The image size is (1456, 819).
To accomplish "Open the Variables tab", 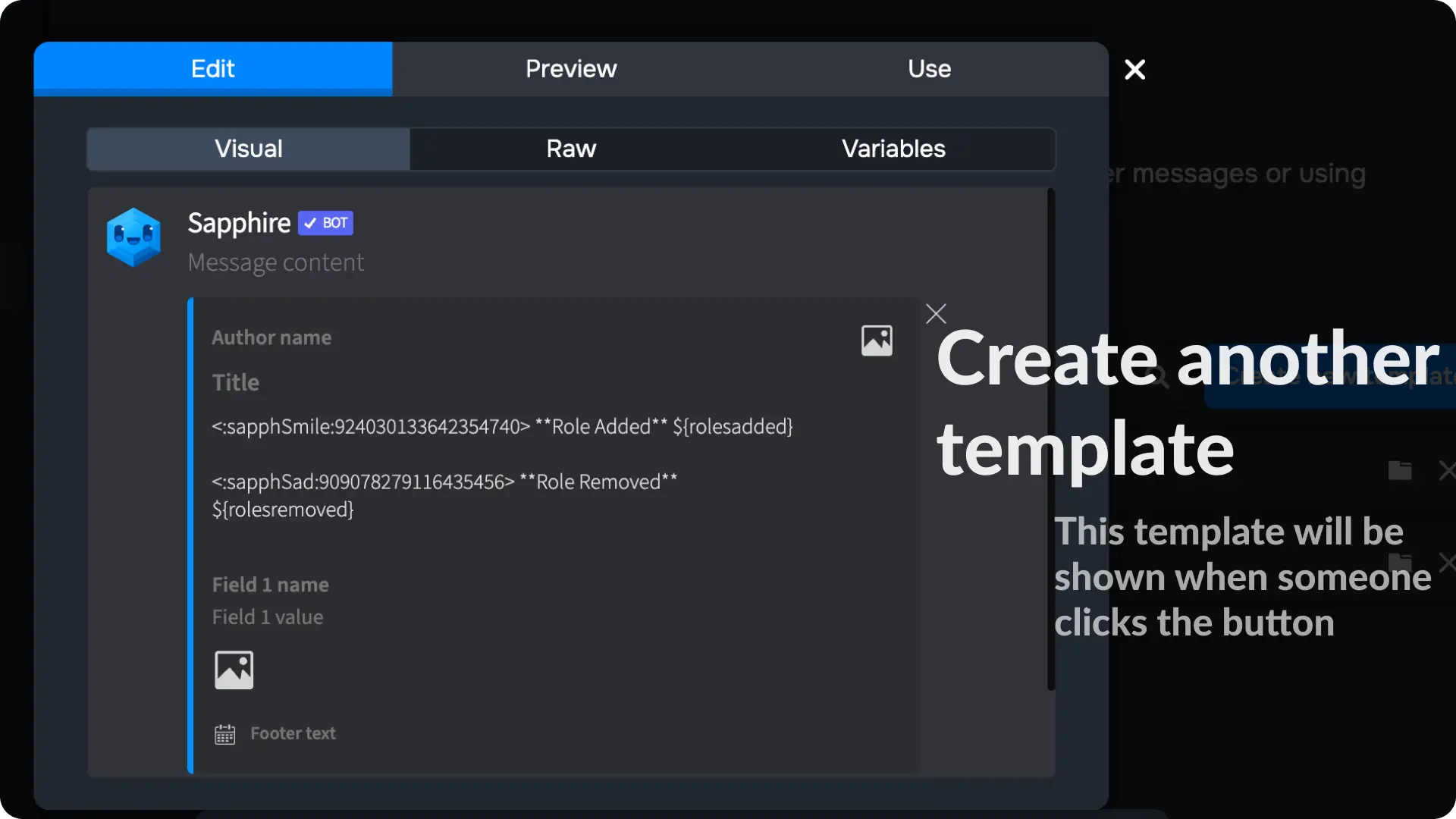I will click(893, 149).
